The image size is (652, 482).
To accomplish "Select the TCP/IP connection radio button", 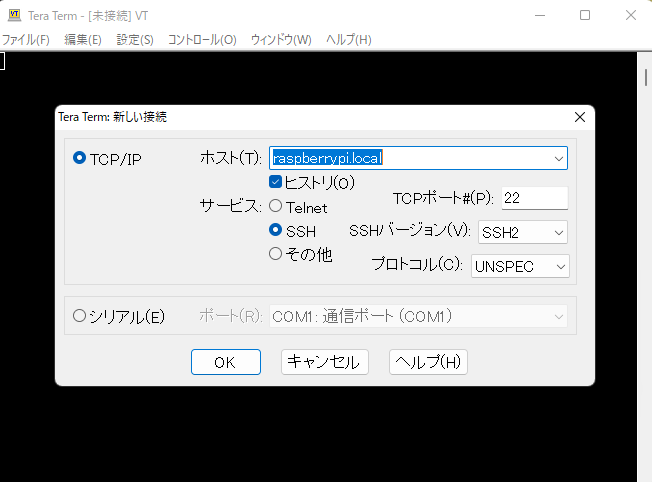I will coord(79,158).
